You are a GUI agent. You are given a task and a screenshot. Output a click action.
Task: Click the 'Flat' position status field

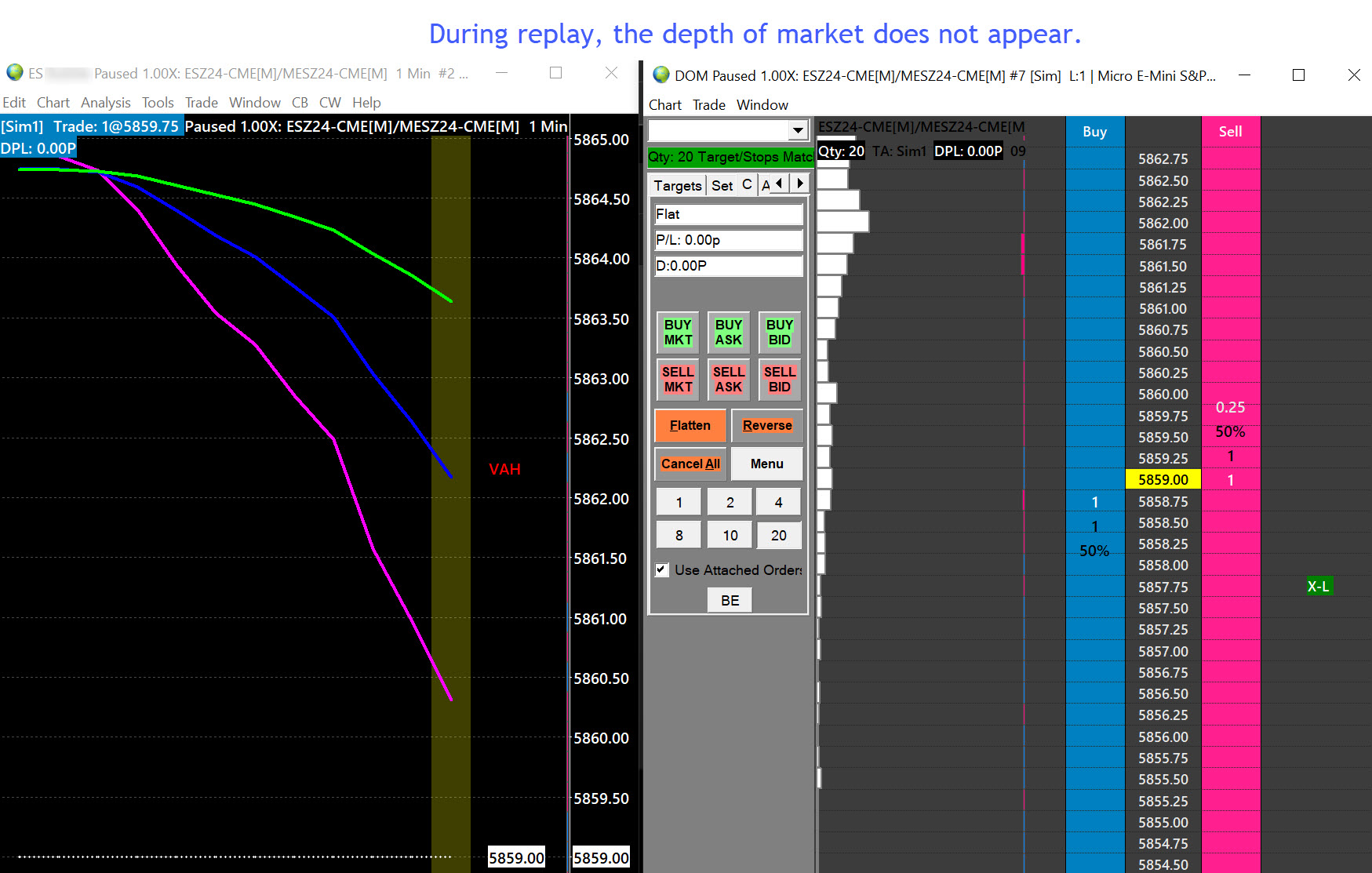pos(729,214)
